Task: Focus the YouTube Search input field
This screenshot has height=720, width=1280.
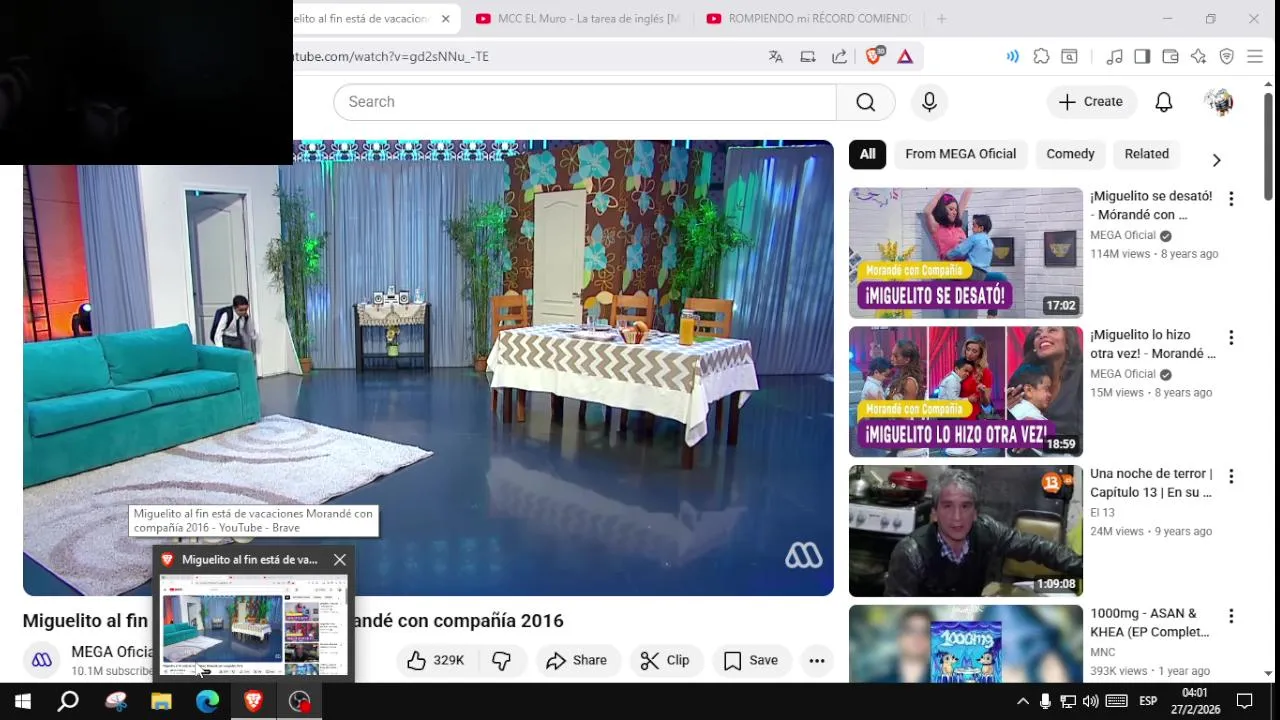Action: [585, 102]
